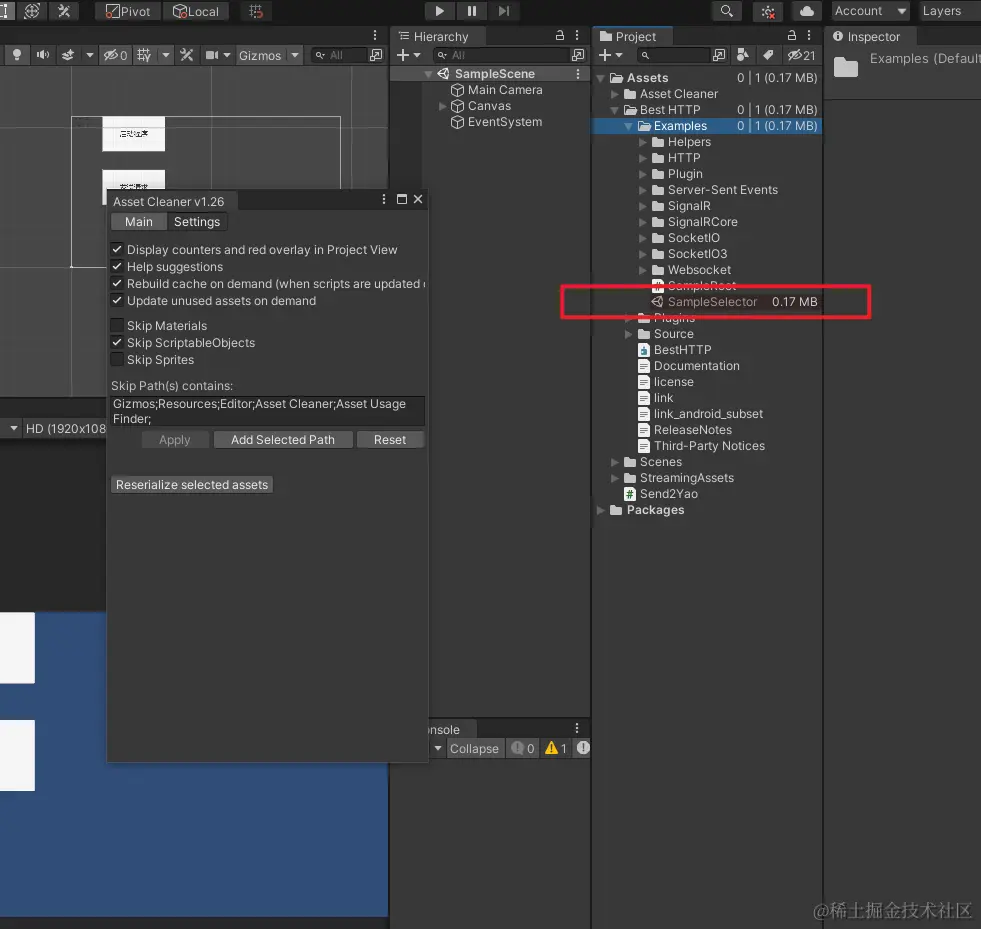Open Scene view component tools icon
Viewport: 981px width, 929px height.
click(x=186, y=55)
